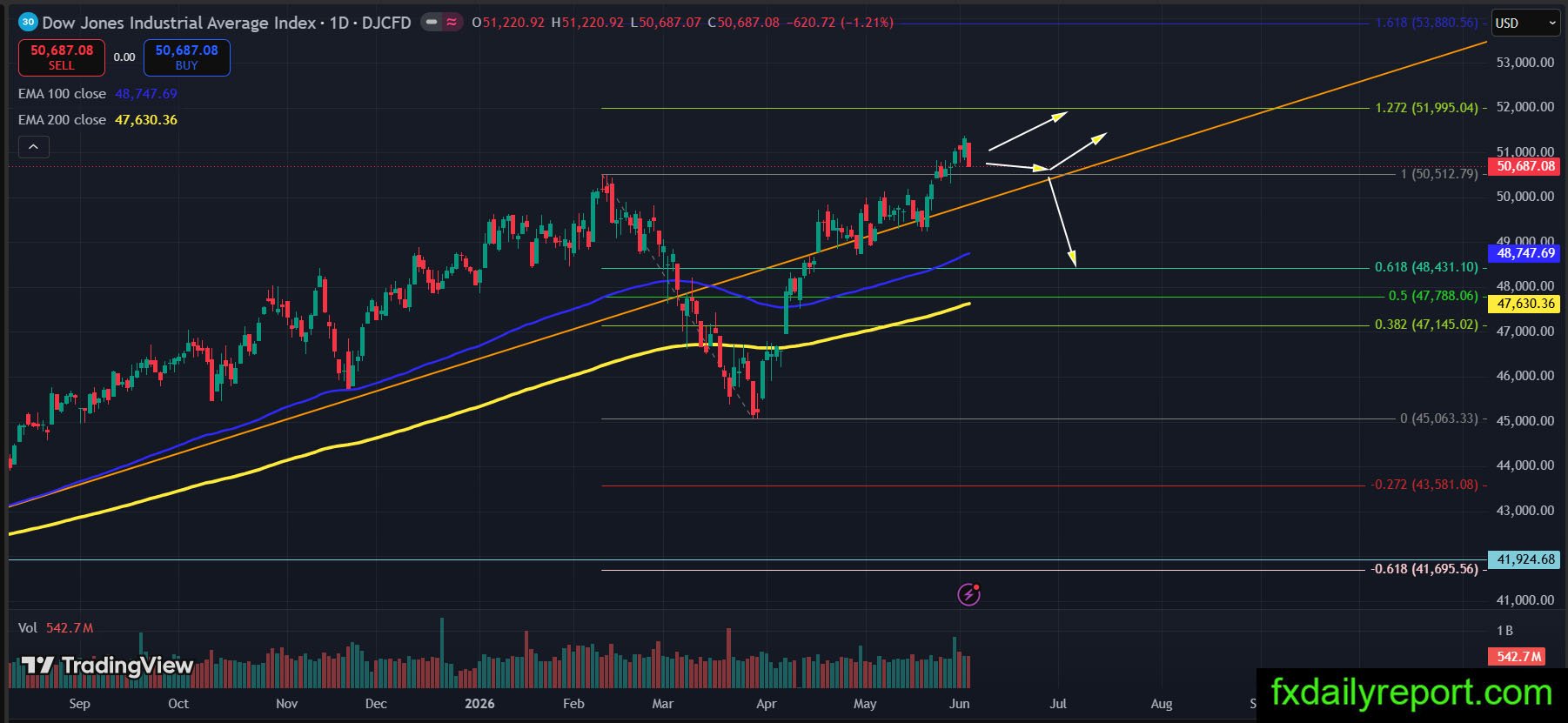The height and width of the screenshot is (723, 1568).
Task: Click the grey dash status icon beside DJCFD
Action: coord(432,23)
